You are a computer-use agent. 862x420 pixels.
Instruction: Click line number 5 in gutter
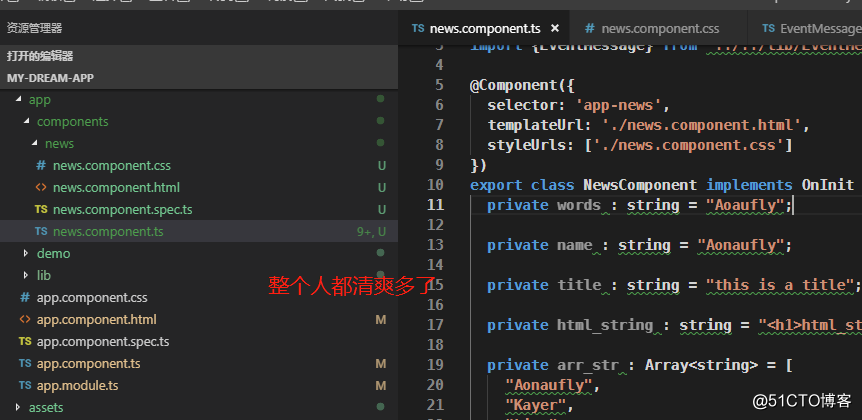pyautogui.click(x=439, y=85)
